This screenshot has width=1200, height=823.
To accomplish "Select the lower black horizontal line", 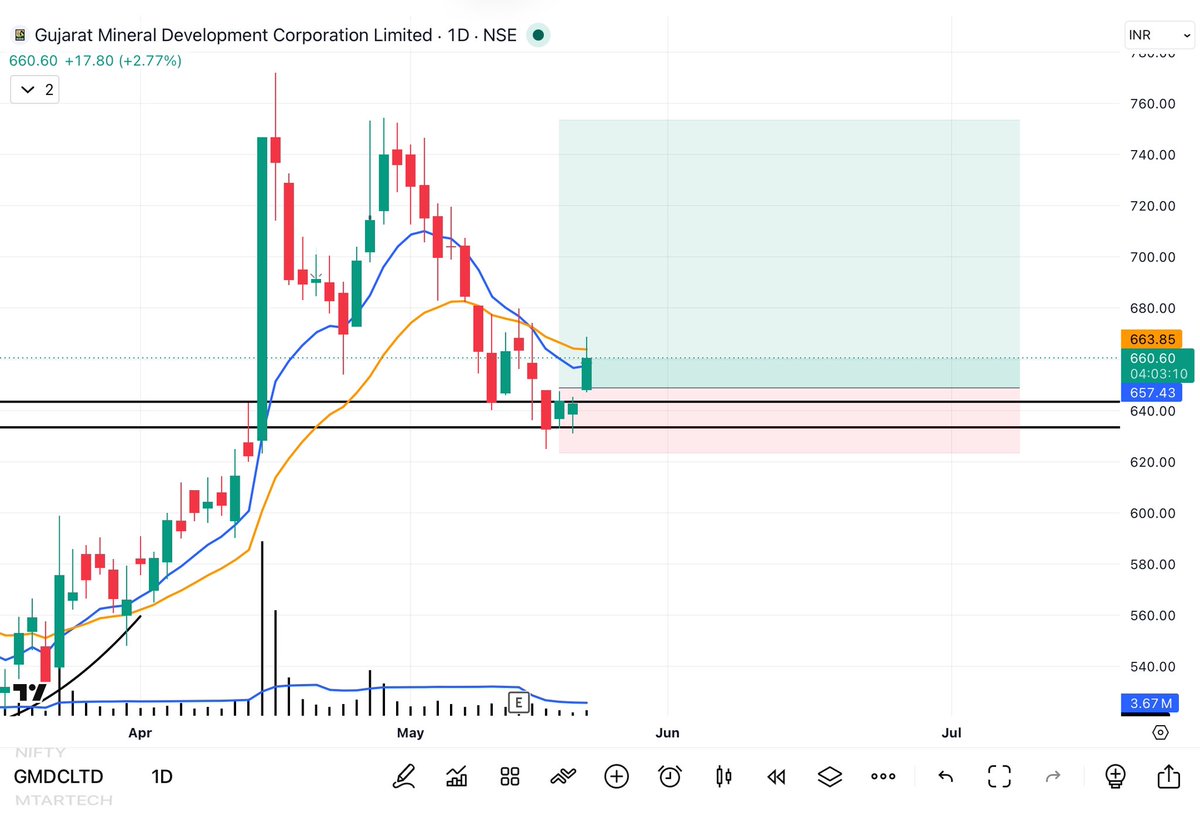I will tap(560, 427).
